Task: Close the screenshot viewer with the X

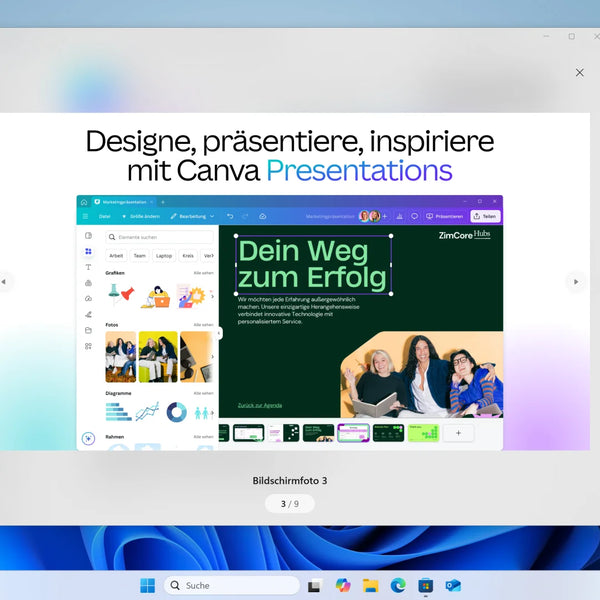Action: [579, 73]
